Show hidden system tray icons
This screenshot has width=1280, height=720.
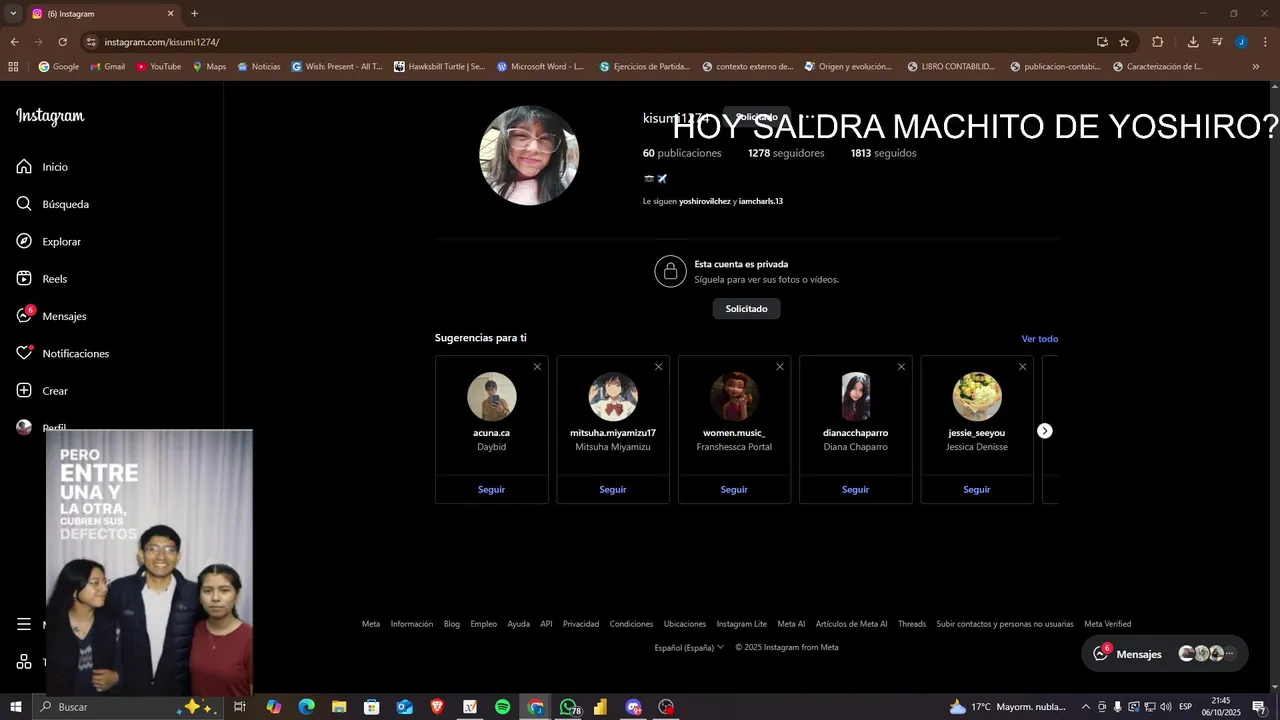[1086, 707]
